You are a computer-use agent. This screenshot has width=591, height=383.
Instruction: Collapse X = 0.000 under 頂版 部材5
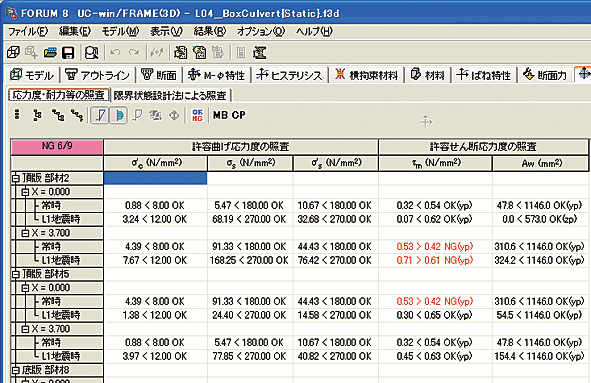point(25,288)
